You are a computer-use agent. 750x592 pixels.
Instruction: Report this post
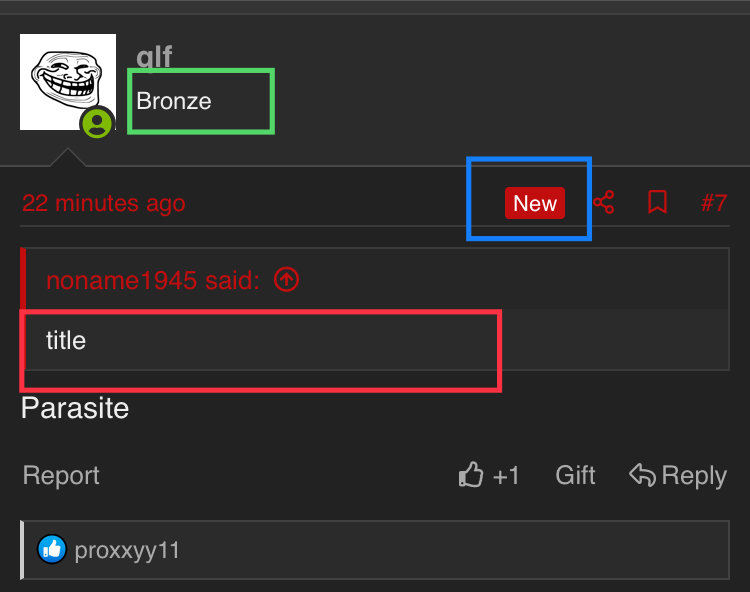(61, 475)
